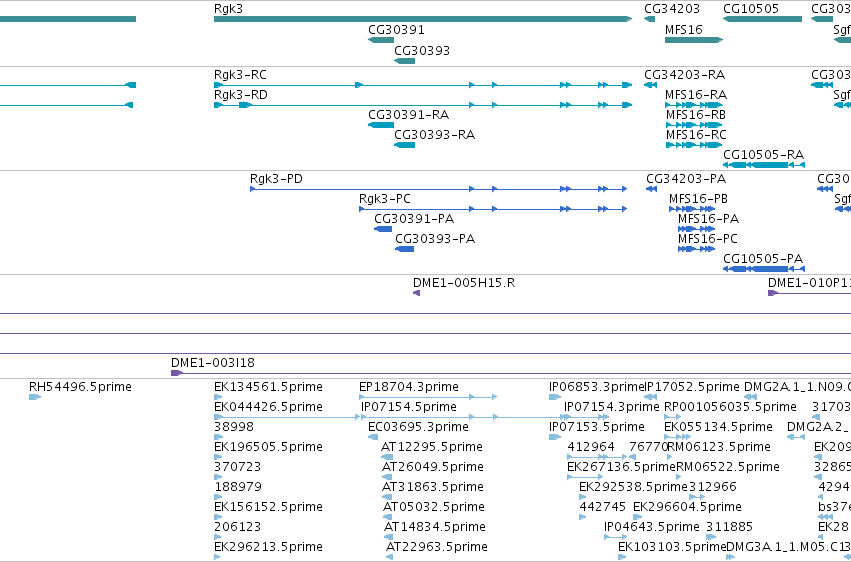Viewport: 851px width, 562px height.
Task: Select the Rgk3 gene label
Action: (228, 9)
